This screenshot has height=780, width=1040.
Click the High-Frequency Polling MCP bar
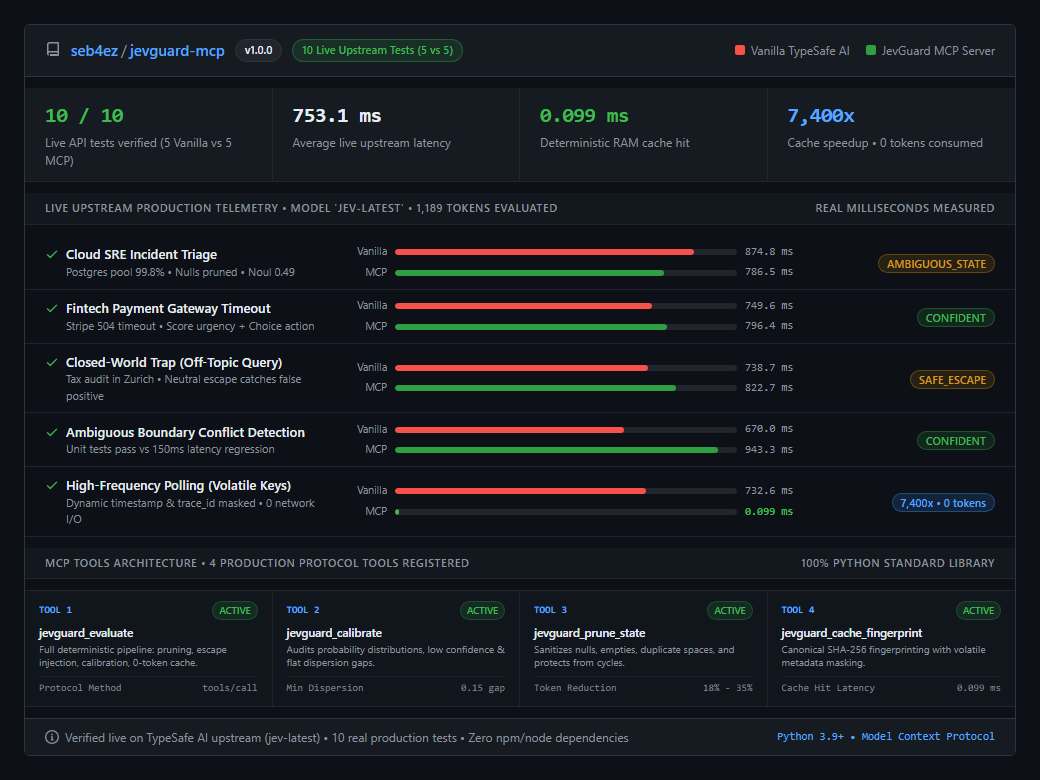tap(566, 511)
